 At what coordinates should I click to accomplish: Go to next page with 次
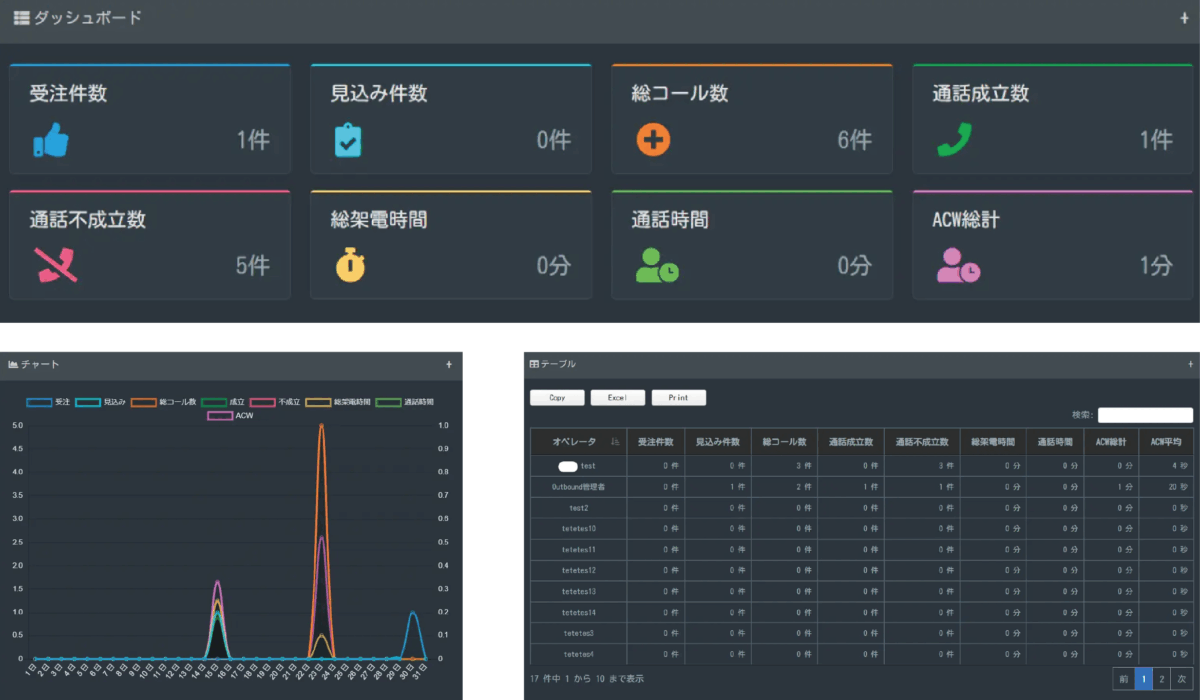click(x=1181, y=679)
